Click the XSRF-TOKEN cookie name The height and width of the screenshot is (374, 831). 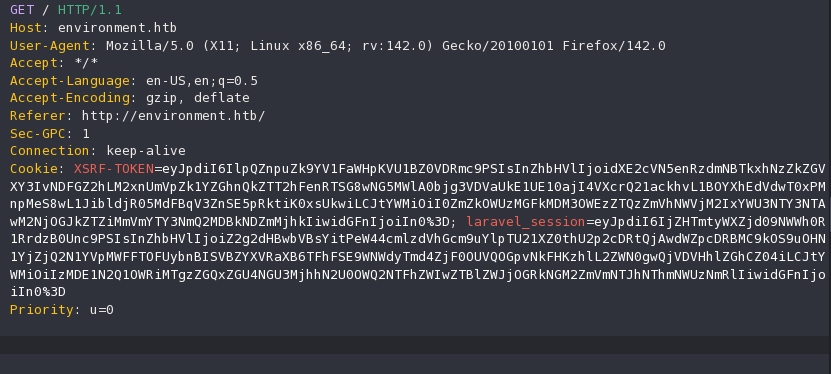click(x=114, y=168)
